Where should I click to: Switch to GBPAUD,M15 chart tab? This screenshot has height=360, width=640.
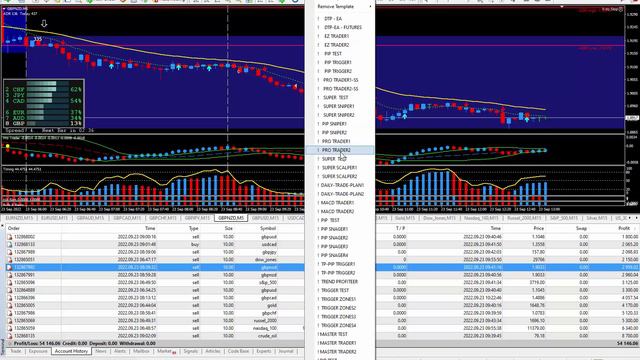90,218
